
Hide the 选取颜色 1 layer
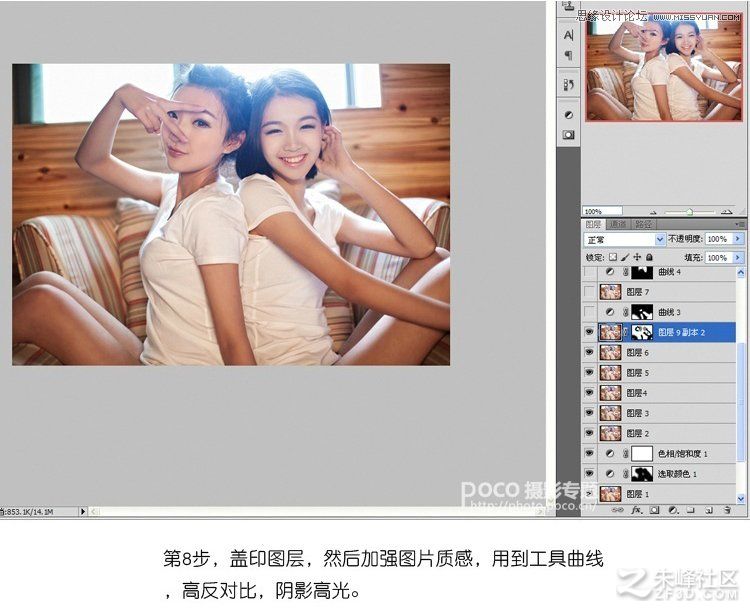[590, 474]
